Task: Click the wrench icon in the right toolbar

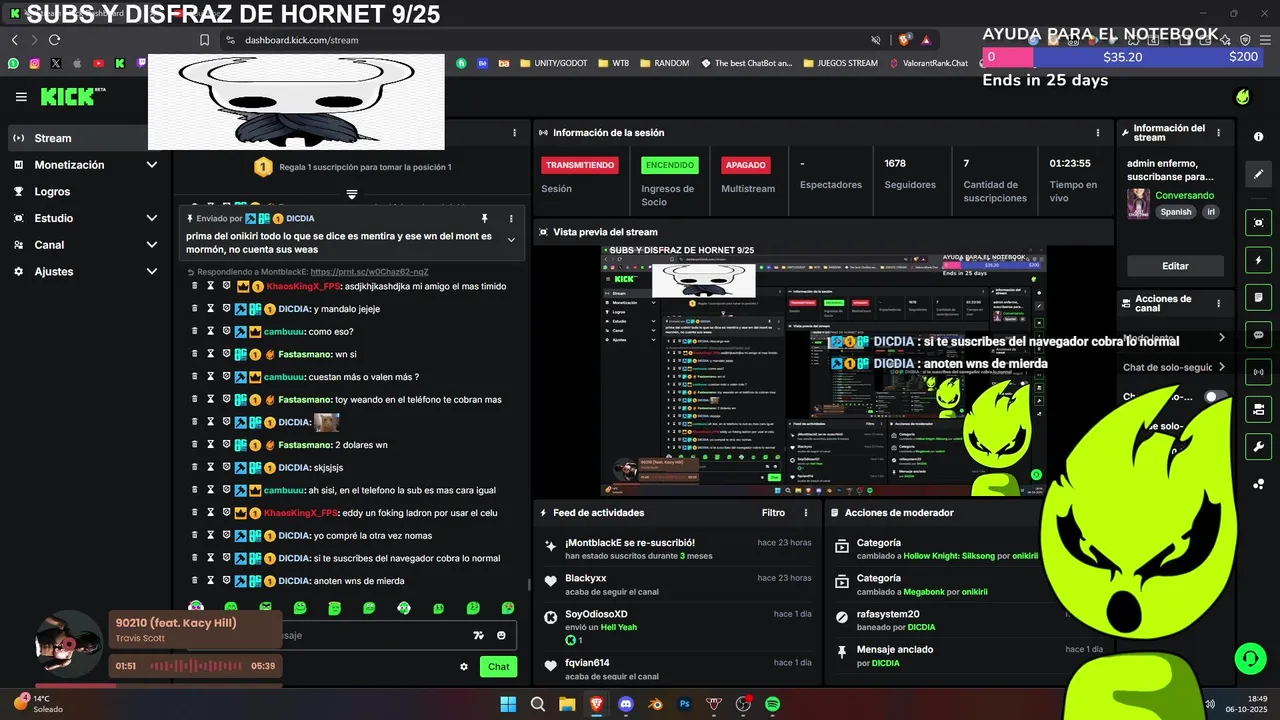Action: pos(1258,446)
